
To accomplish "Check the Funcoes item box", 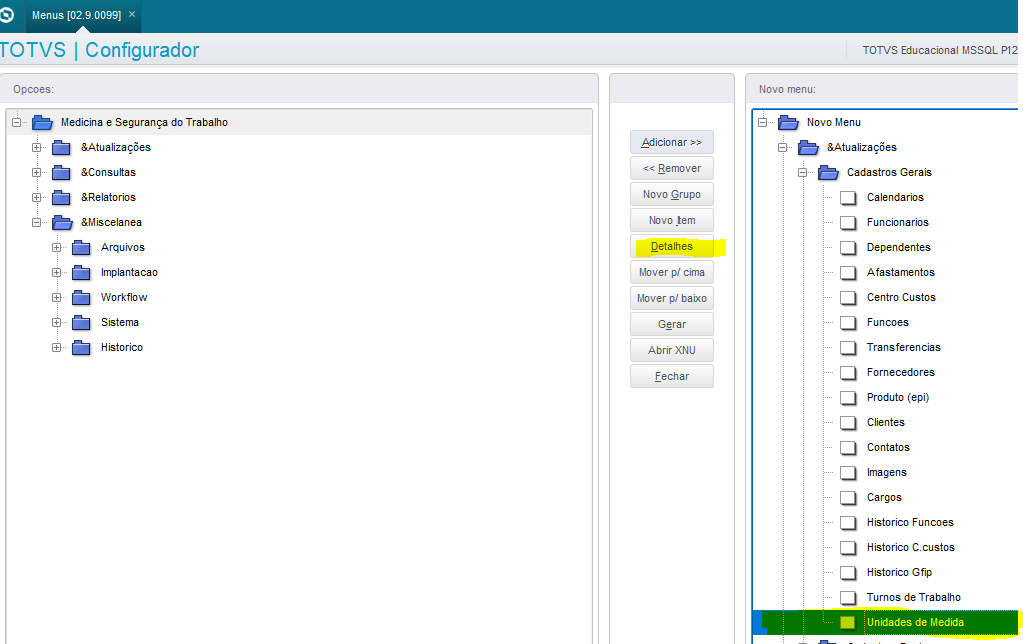I will [x=848, y=322].
